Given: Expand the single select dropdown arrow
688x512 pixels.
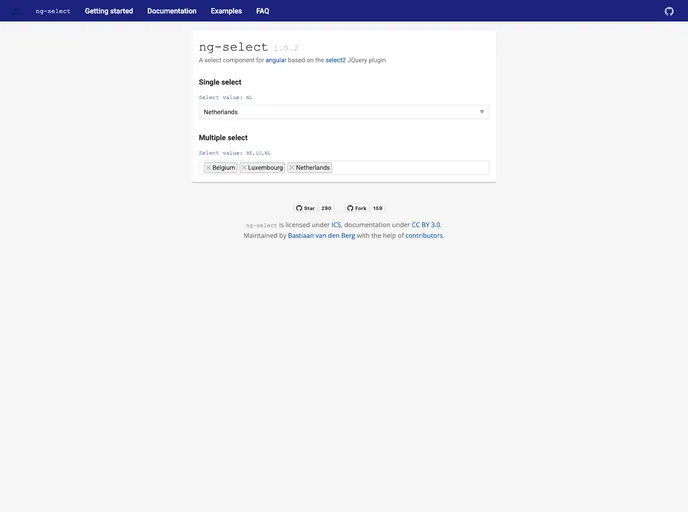Looking at the screenshot, I should click(x=482, y=112).
